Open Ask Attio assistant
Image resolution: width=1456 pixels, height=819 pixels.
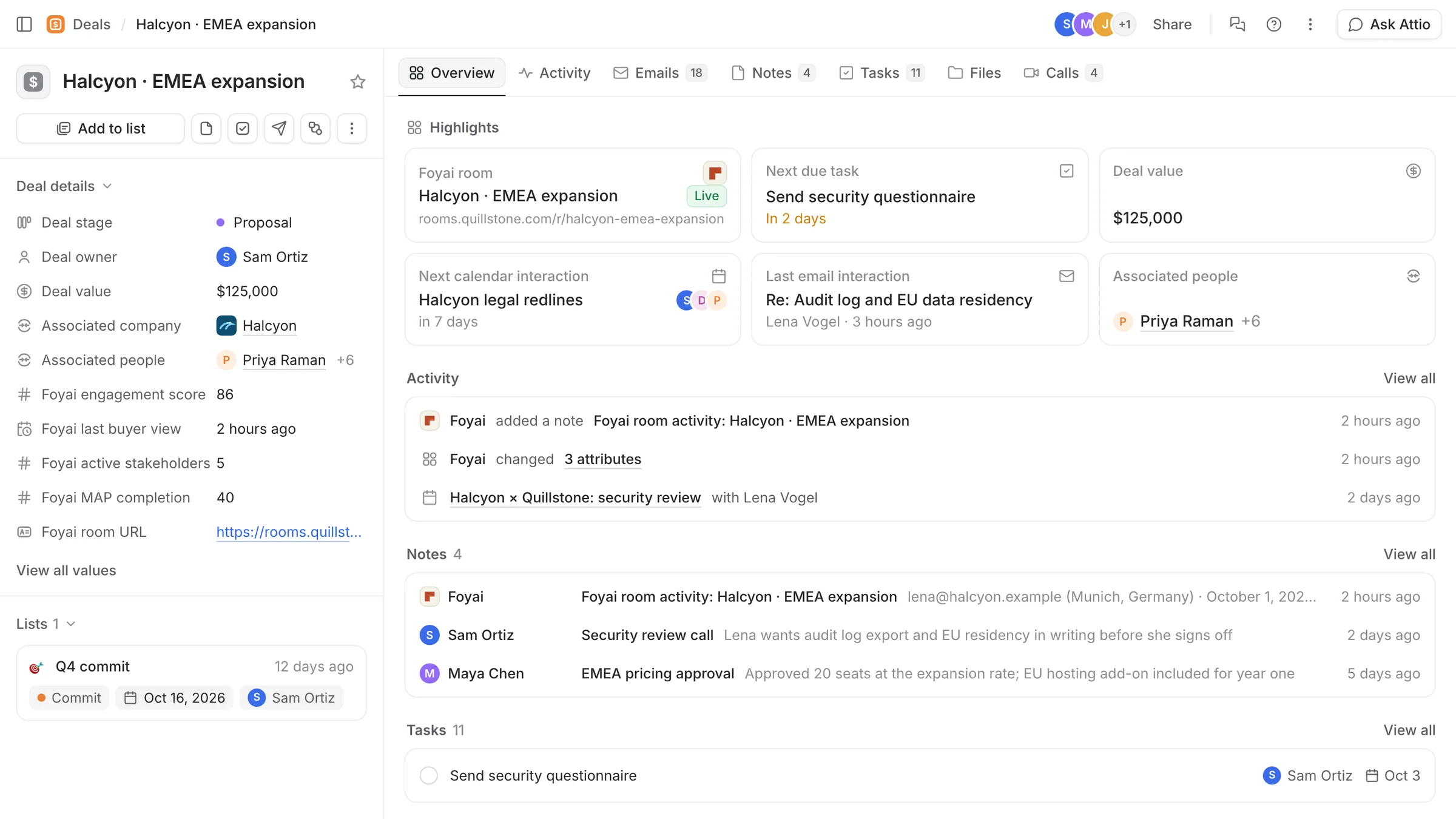coord(1389,24)
